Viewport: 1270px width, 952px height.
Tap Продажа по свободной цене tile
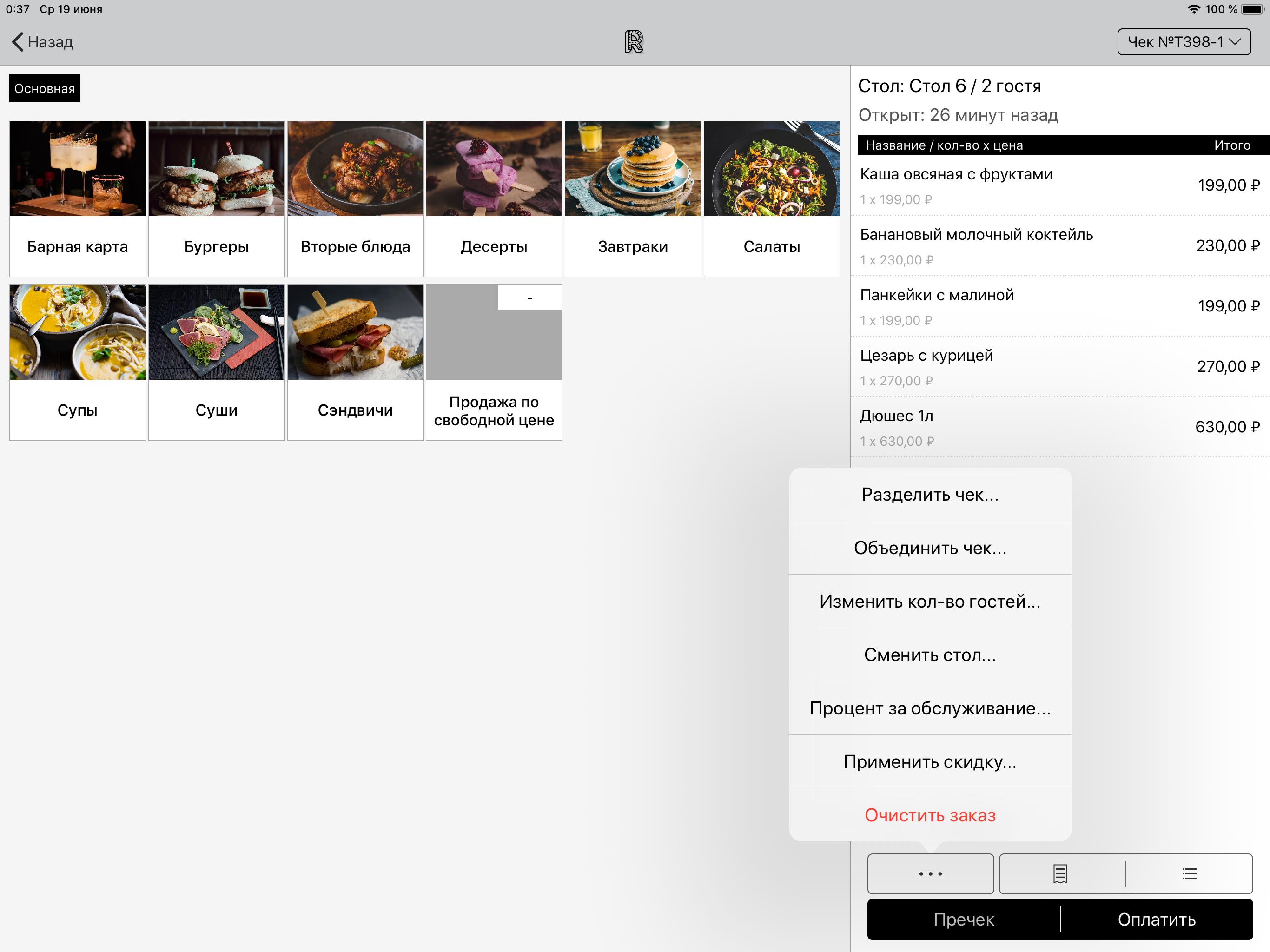(494, 362)
